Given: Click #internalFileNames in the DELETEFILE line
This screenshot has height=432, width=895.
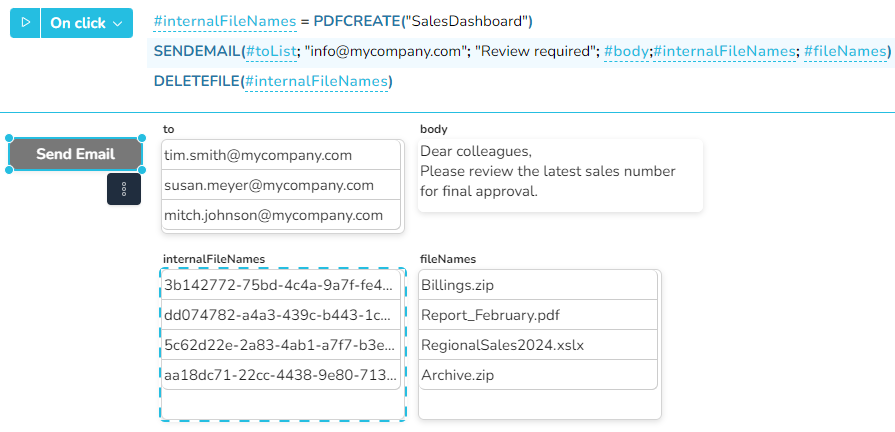Looking at the screenshot, I should coord(316,81).
